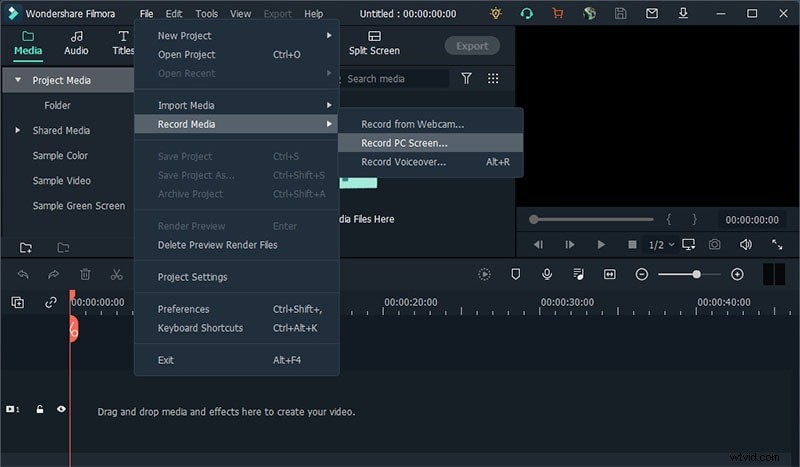Expand the Shared Media tree

point(18,130)
